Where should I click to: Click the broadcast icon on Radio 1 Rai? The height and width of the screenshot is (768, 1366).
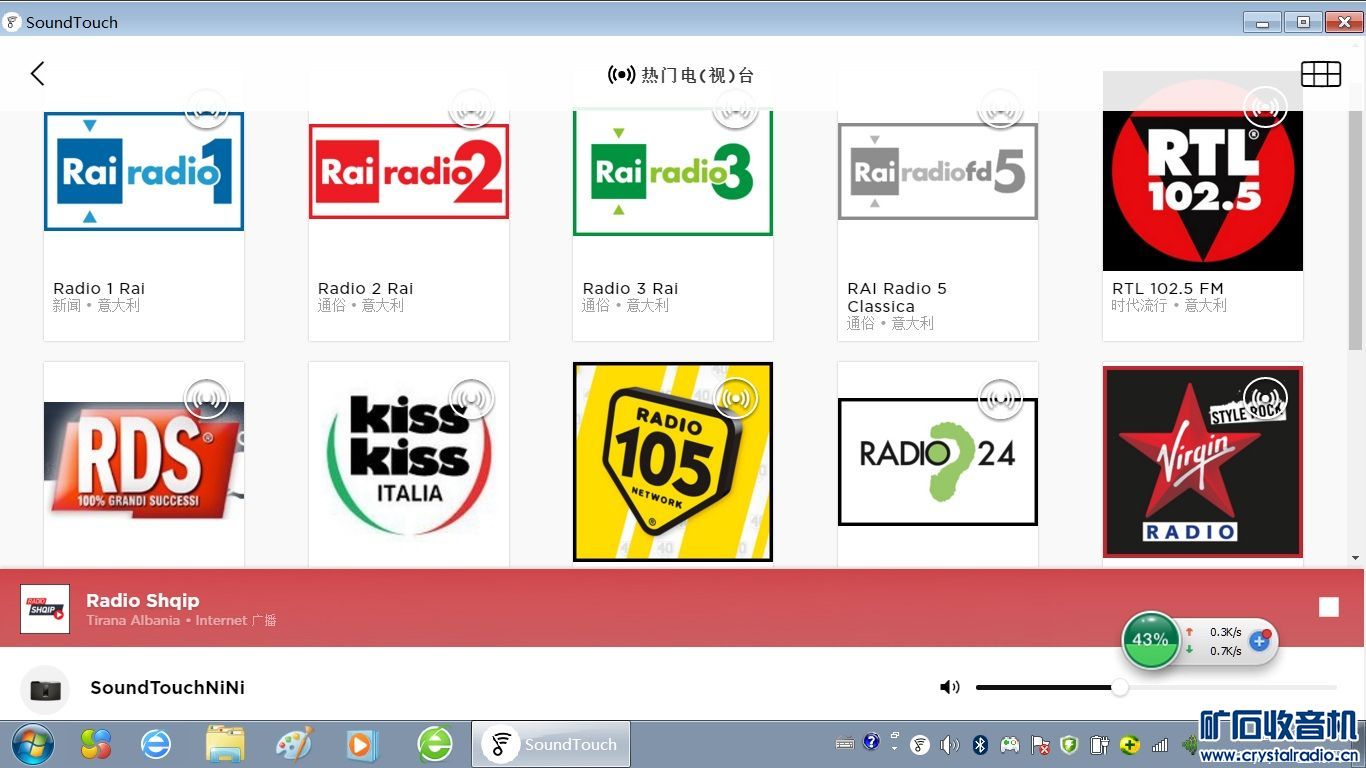click(207, 107)
